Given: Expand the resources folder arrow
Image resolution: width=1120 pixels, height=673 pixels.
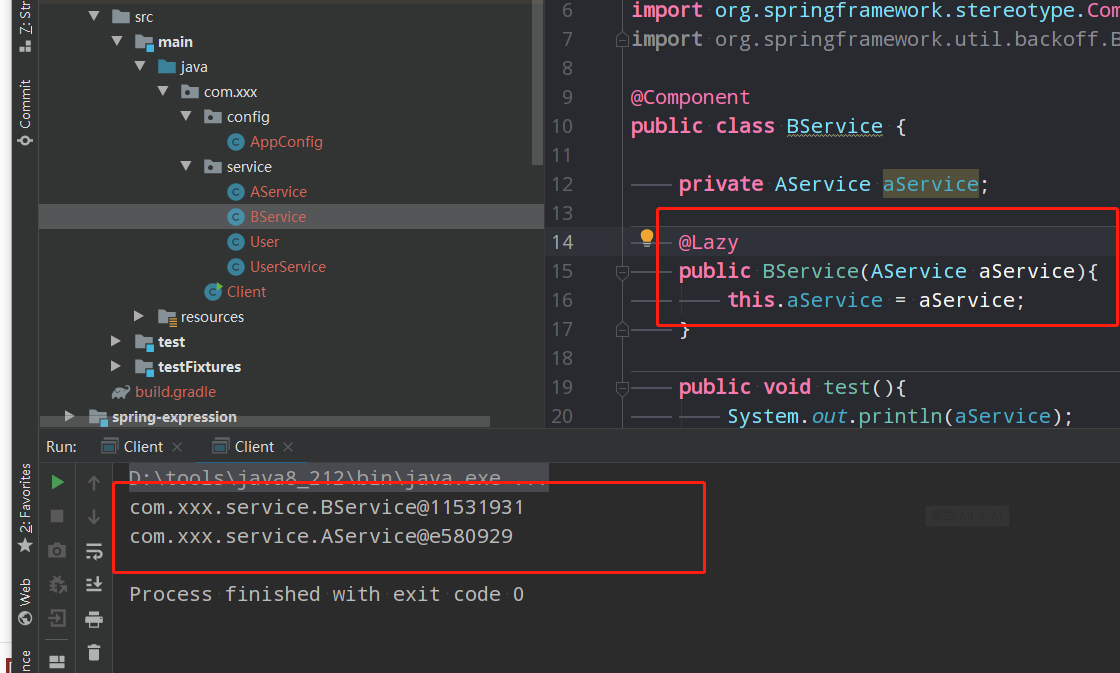Looking at the screenshot, I should point(139,316).
